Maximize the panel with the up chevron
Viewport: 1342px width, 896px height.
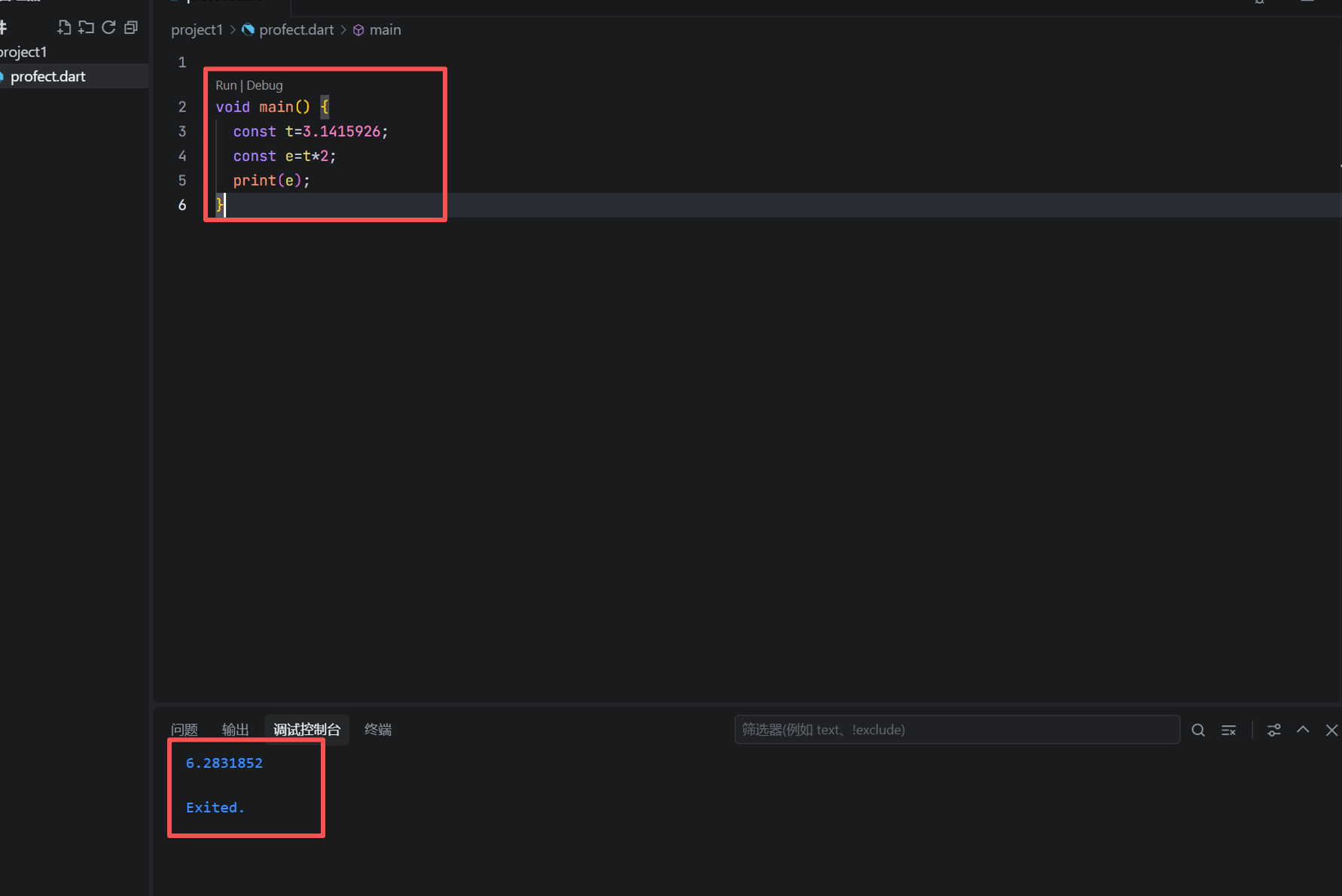[x=1303, y=730]
